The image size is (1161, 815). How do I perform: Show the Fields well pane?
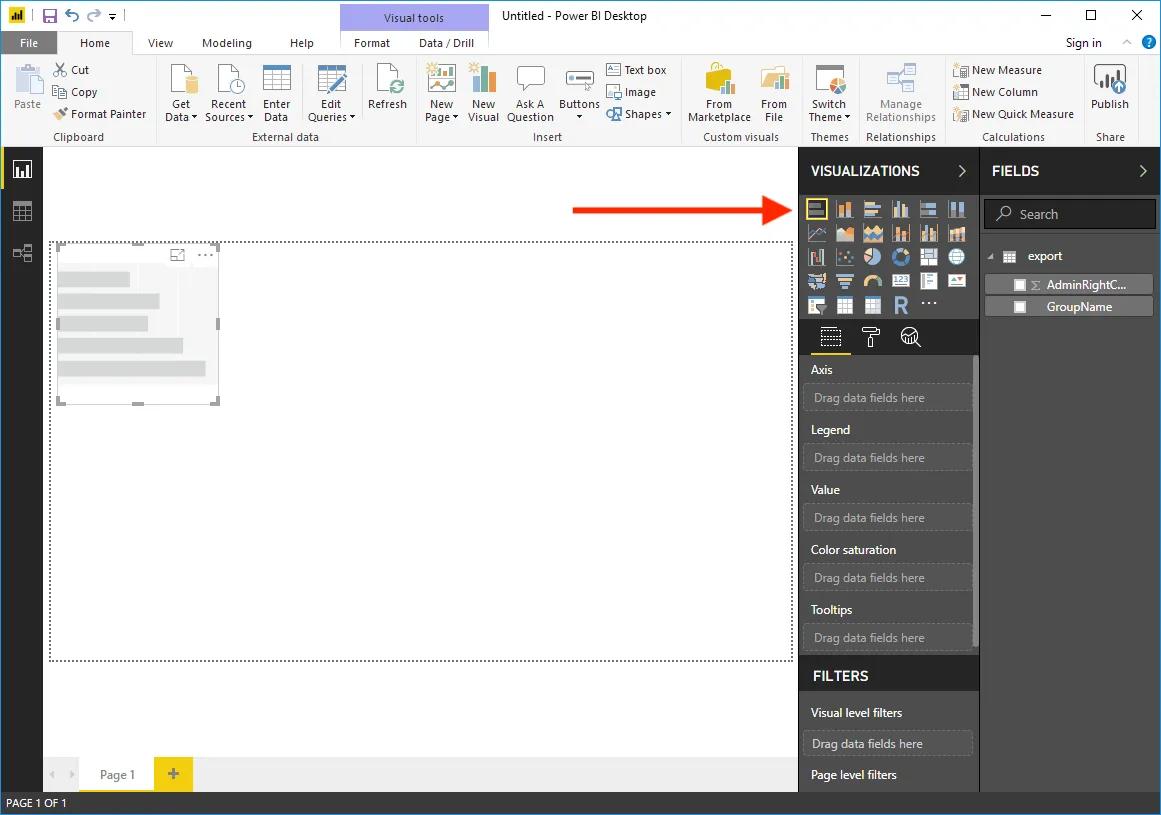tap(831, 338)
